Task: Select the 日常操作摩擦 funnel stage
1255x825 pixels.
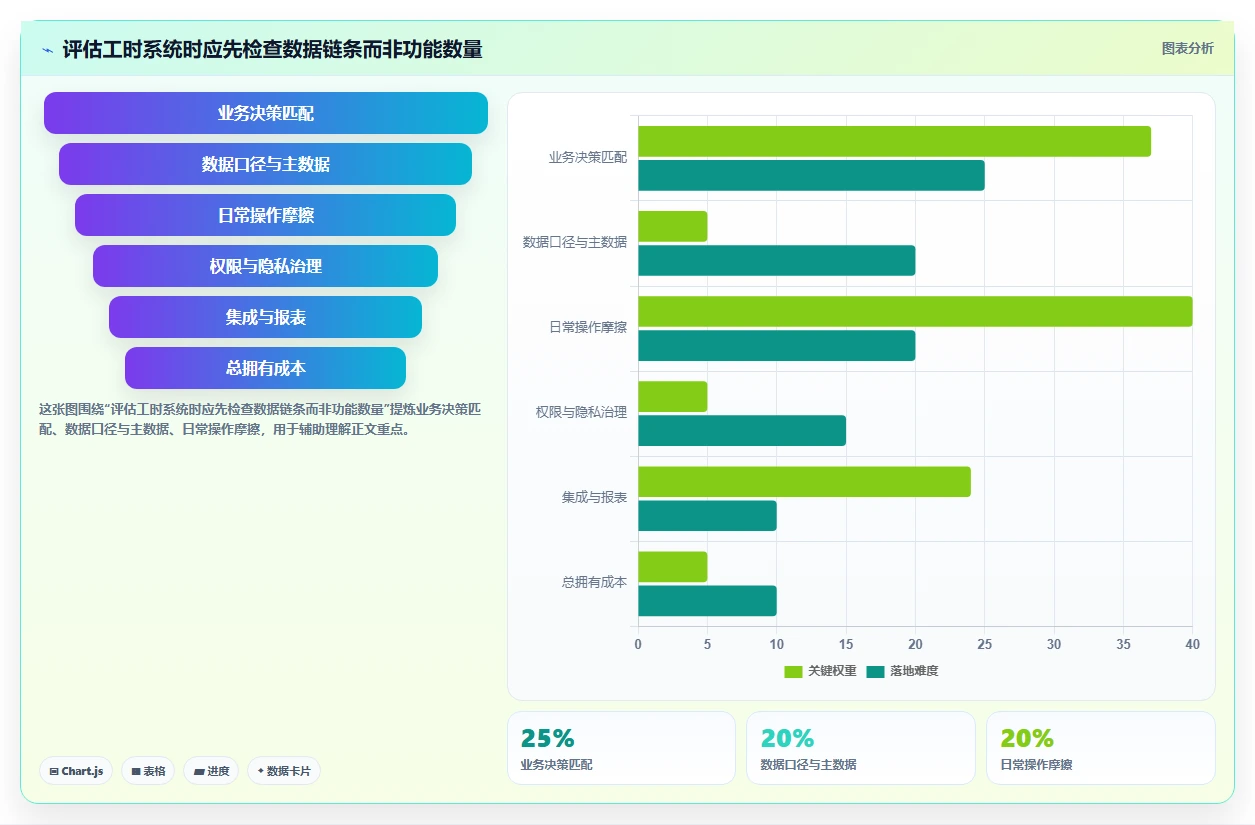Action: [x=266, y=215]
